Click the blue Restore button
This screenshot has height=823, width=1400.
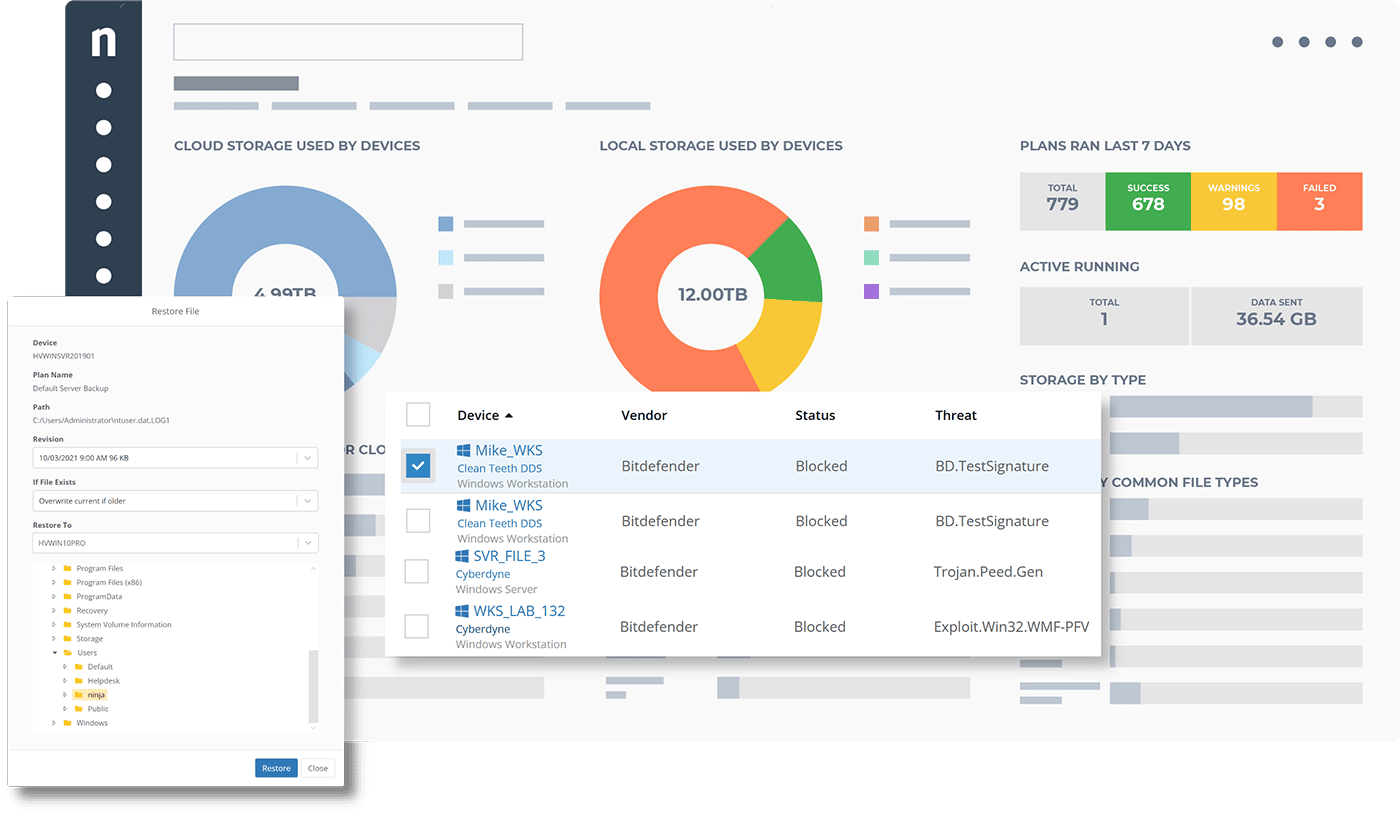(276, 768)
